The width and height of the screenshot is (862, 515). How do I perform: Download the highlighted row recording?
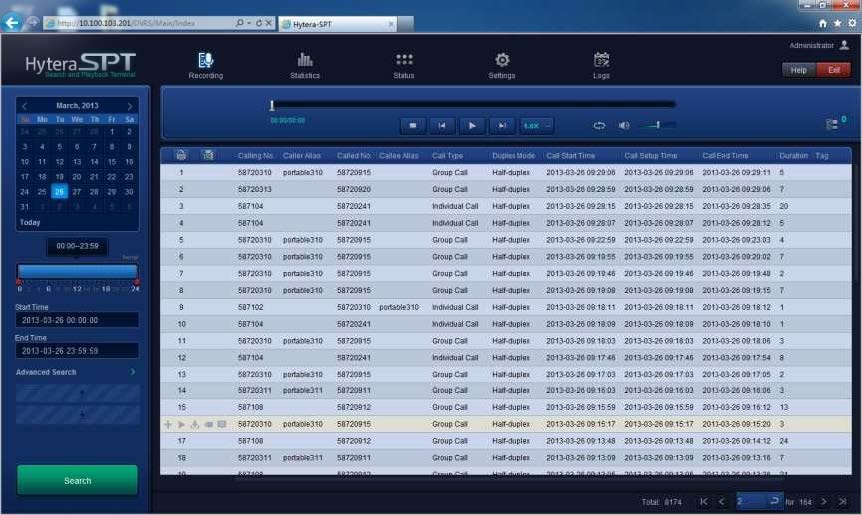[195, 424]
